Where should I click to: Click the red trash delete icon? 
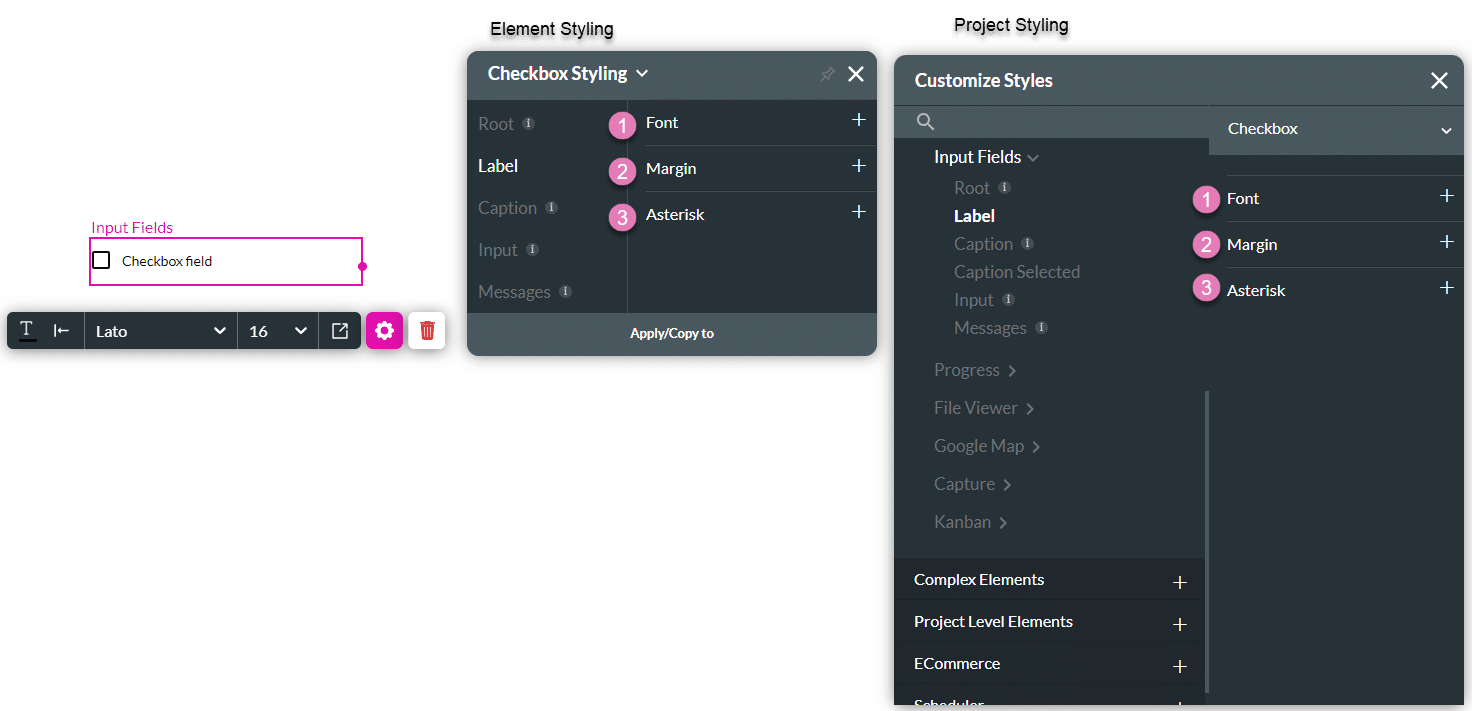(x=427, y=331)
